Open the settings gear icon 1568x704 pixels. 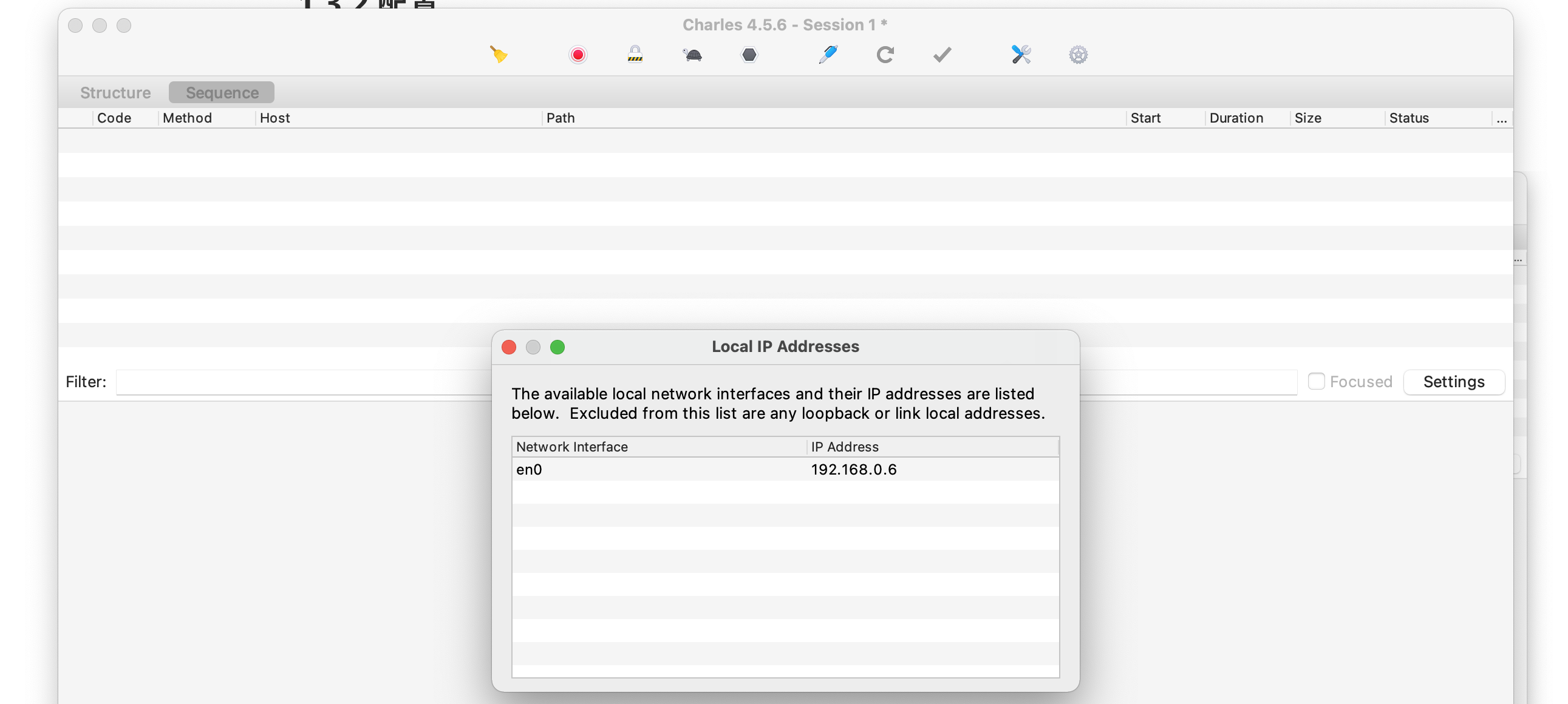tap(1078, 55)
